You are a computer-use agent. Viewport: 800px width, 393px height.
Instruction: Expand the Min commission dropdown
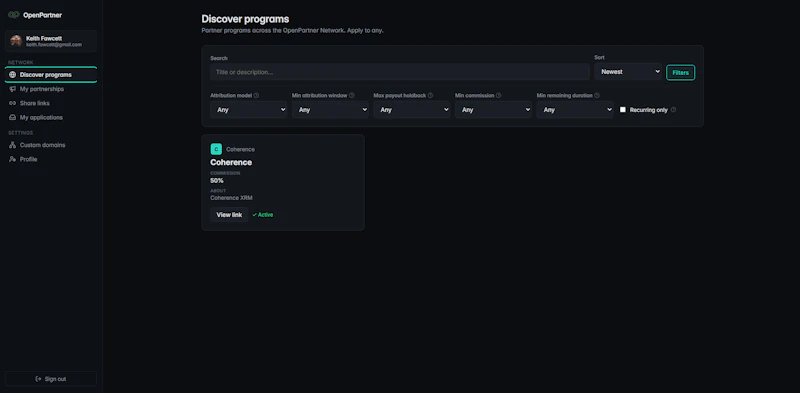tap(493, 110)
